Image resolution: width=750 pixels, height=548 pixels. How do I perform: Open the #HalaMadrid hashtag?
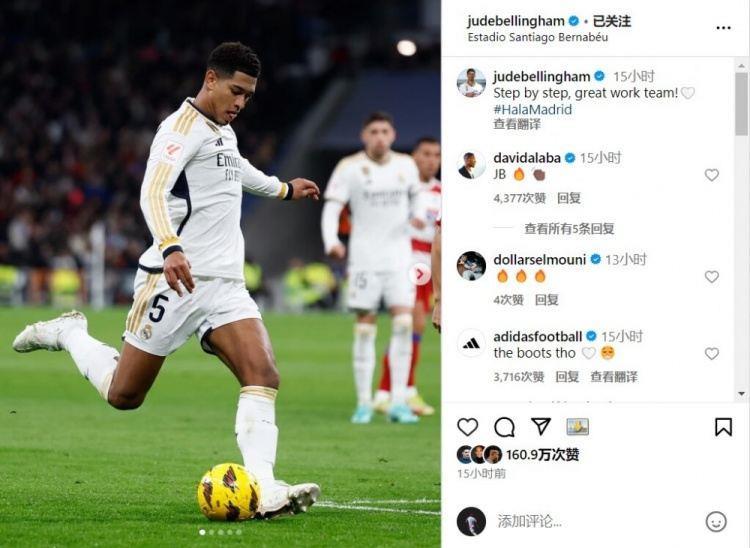coord(533,110)
